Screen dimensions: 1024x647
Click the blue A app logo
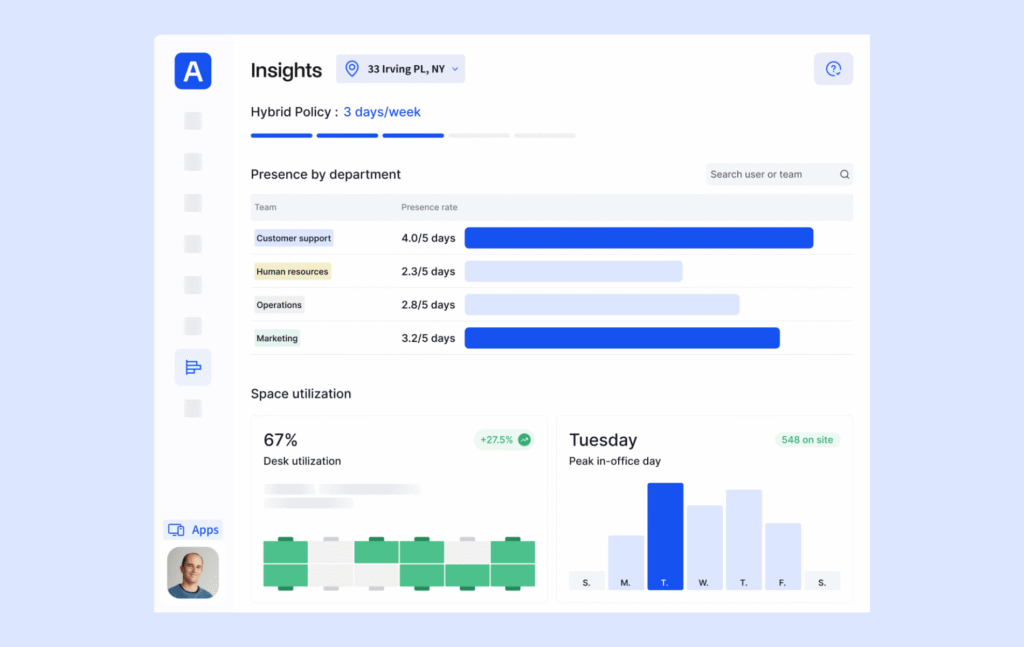[x=193, y=71]
